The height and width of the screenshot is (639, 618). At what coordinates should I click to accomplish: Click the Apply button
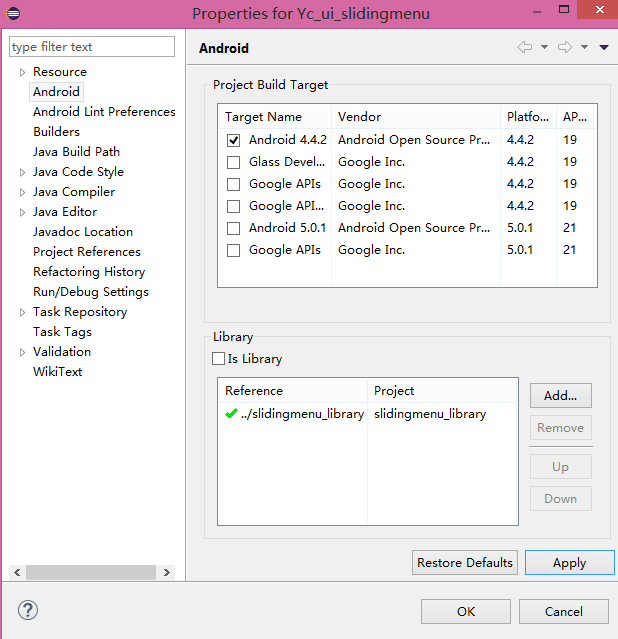(x=569, y=562)
